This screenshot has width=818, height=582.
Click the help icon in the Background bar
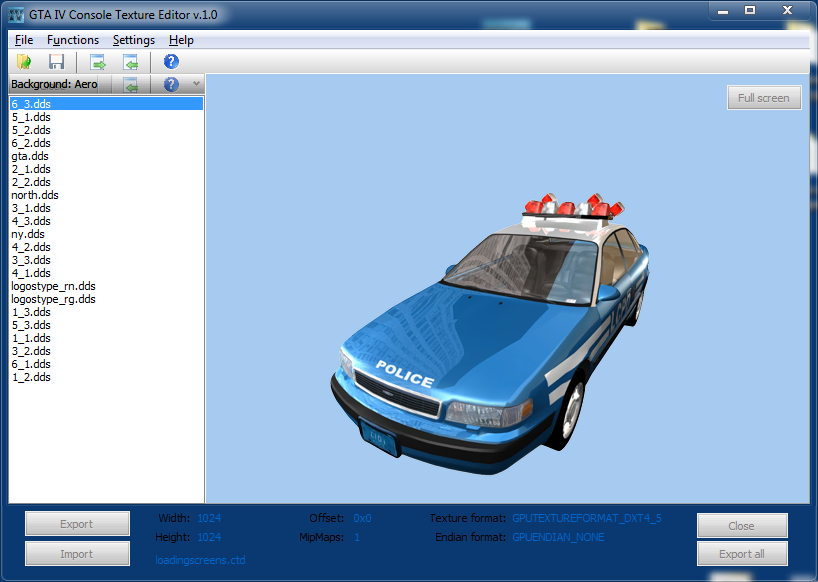coord(171,85)
